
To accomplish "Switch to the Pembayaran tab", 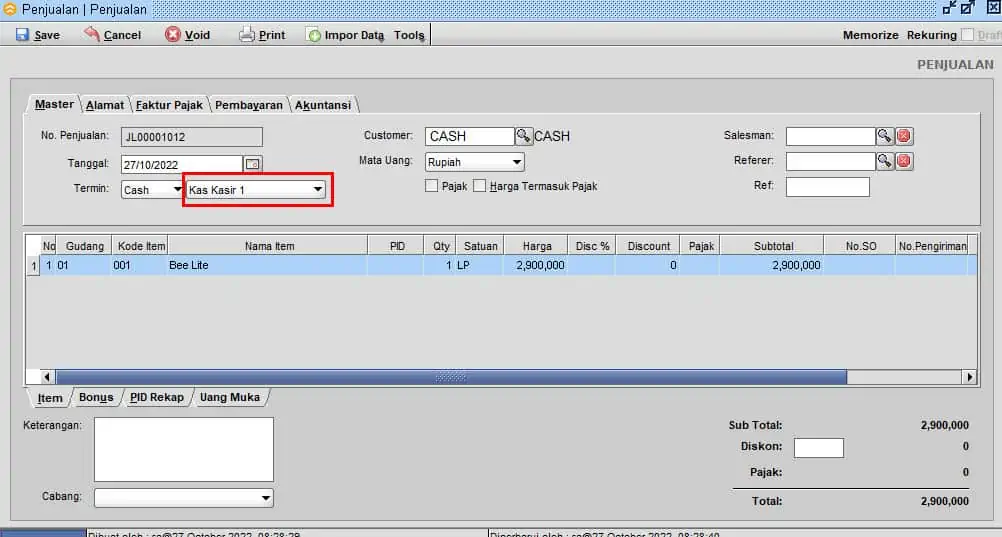I will (x=249, y=105).
